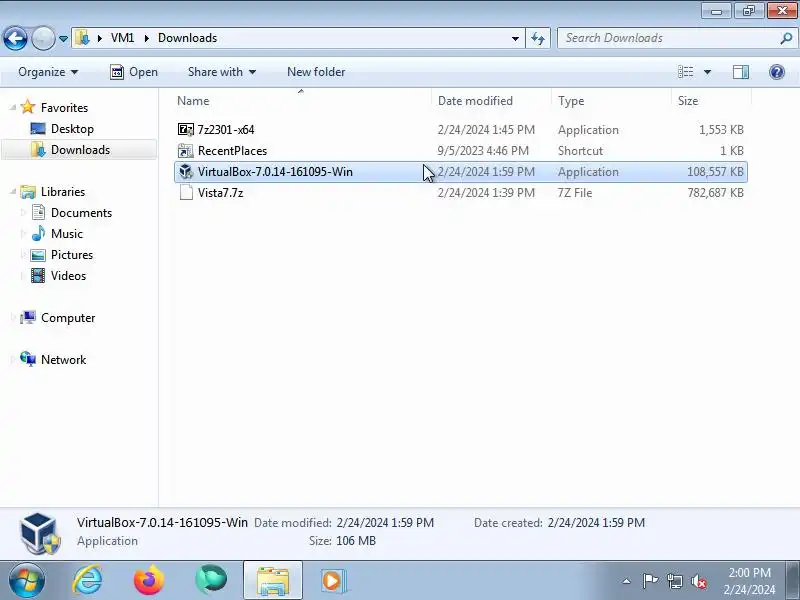Open the Videos library

pyautogui.click(x=68, y=276)
